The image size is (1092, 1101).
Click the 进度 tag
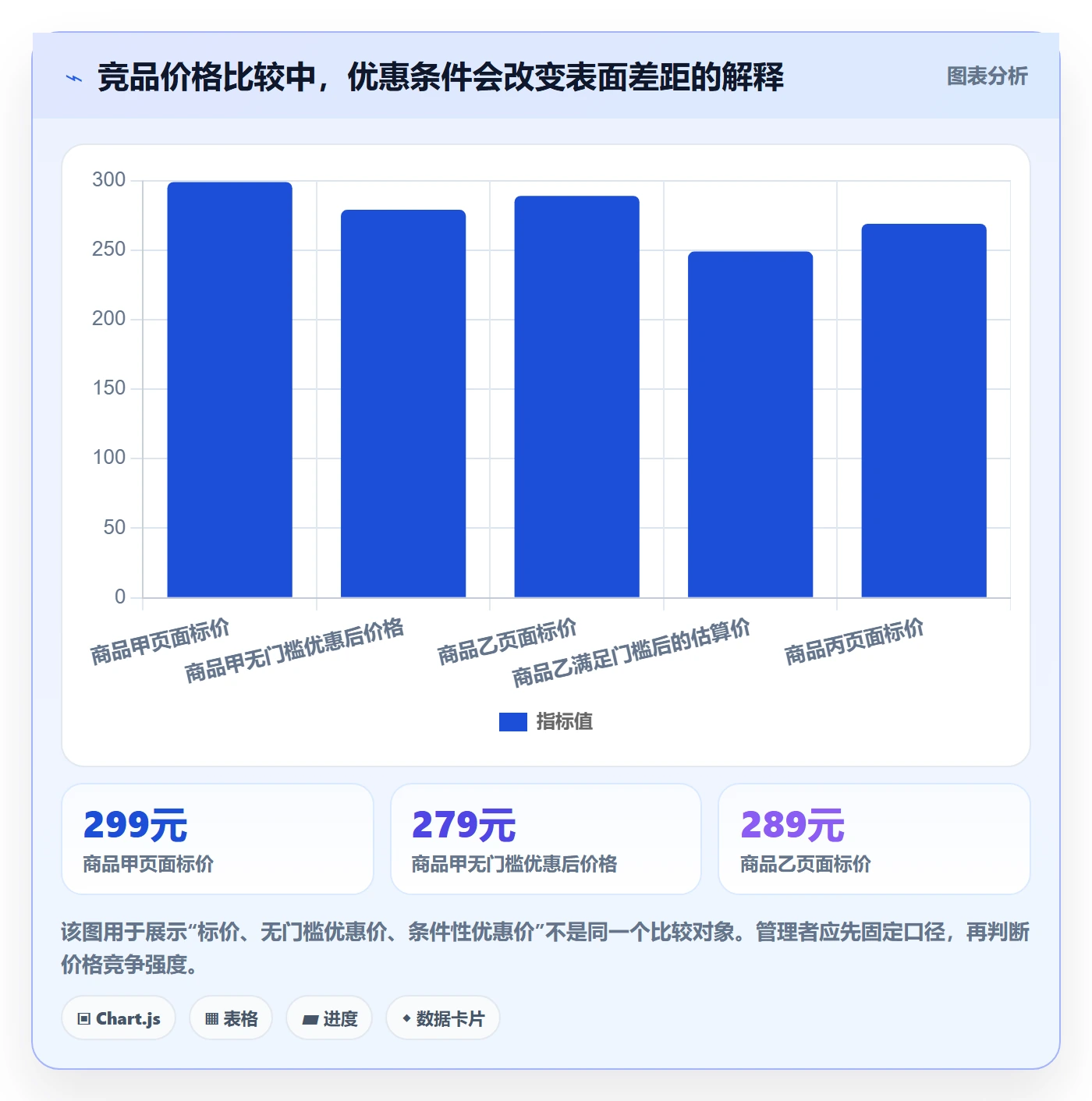click(329, 1018)
